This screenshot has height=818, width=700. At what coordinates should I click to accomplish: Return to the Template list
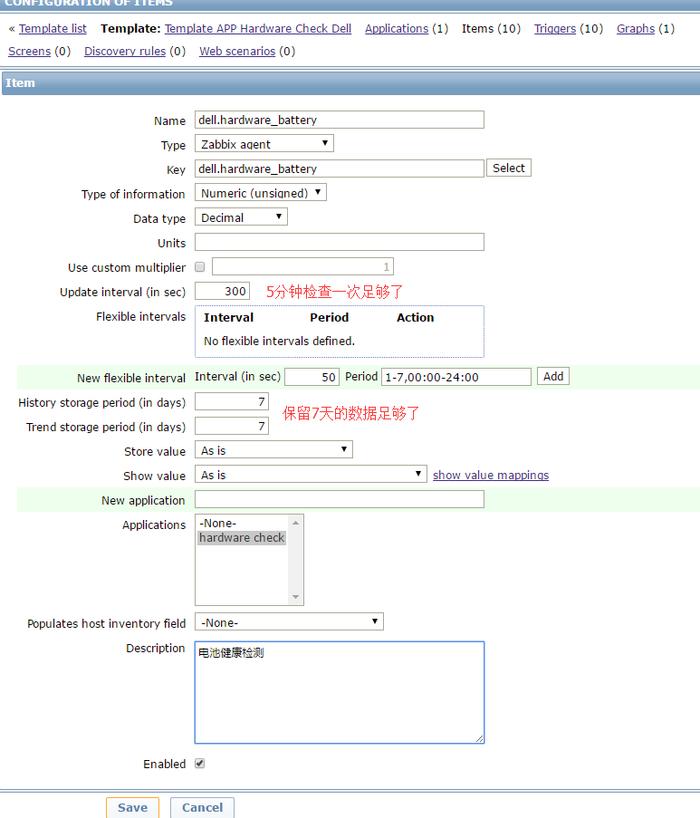53,29
